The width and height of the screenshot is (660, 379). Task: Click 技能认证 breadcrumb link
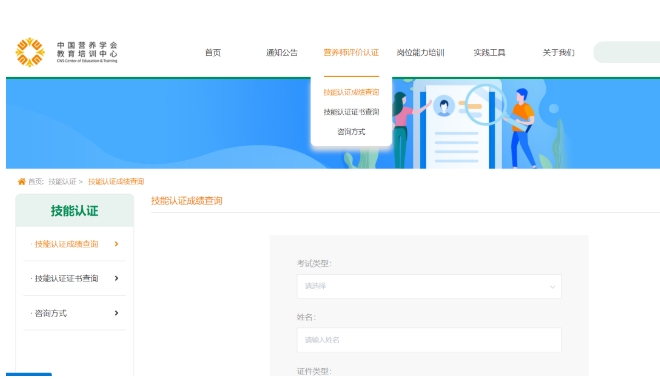(x=62, y=181)
